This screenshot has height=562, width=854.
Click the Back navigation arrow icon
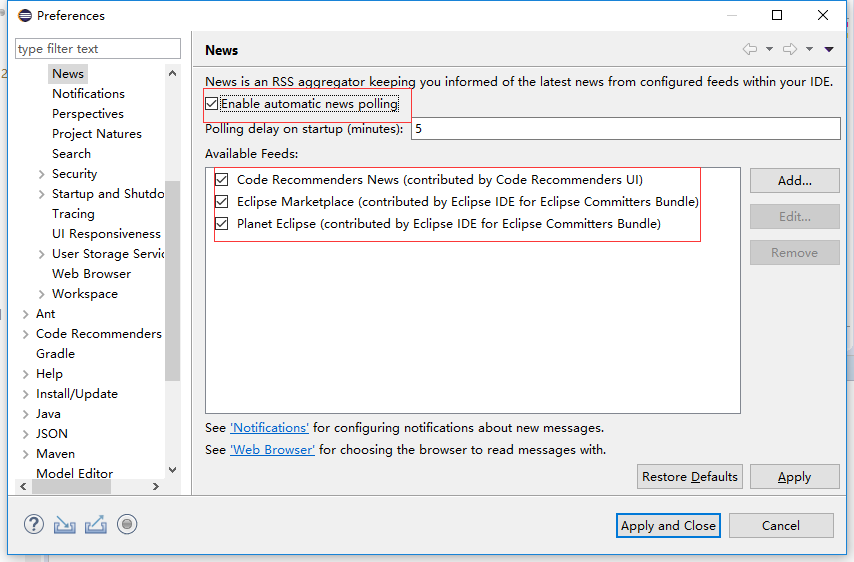(x=750, y=49)
